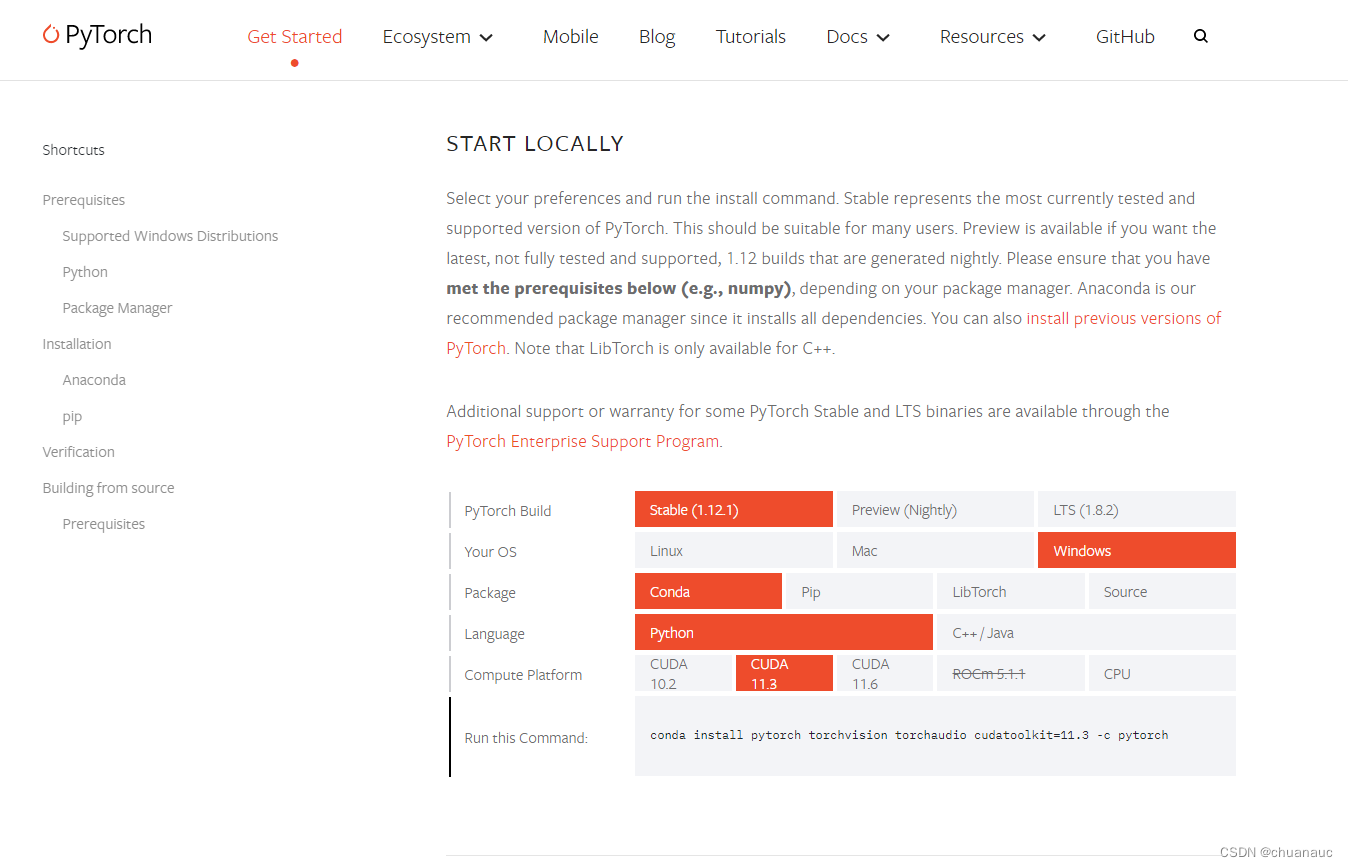Click the PyTorch flame logo
The width and height of the screenshot is (1348, 867).
pyautogui.click(x=52, y=35)
